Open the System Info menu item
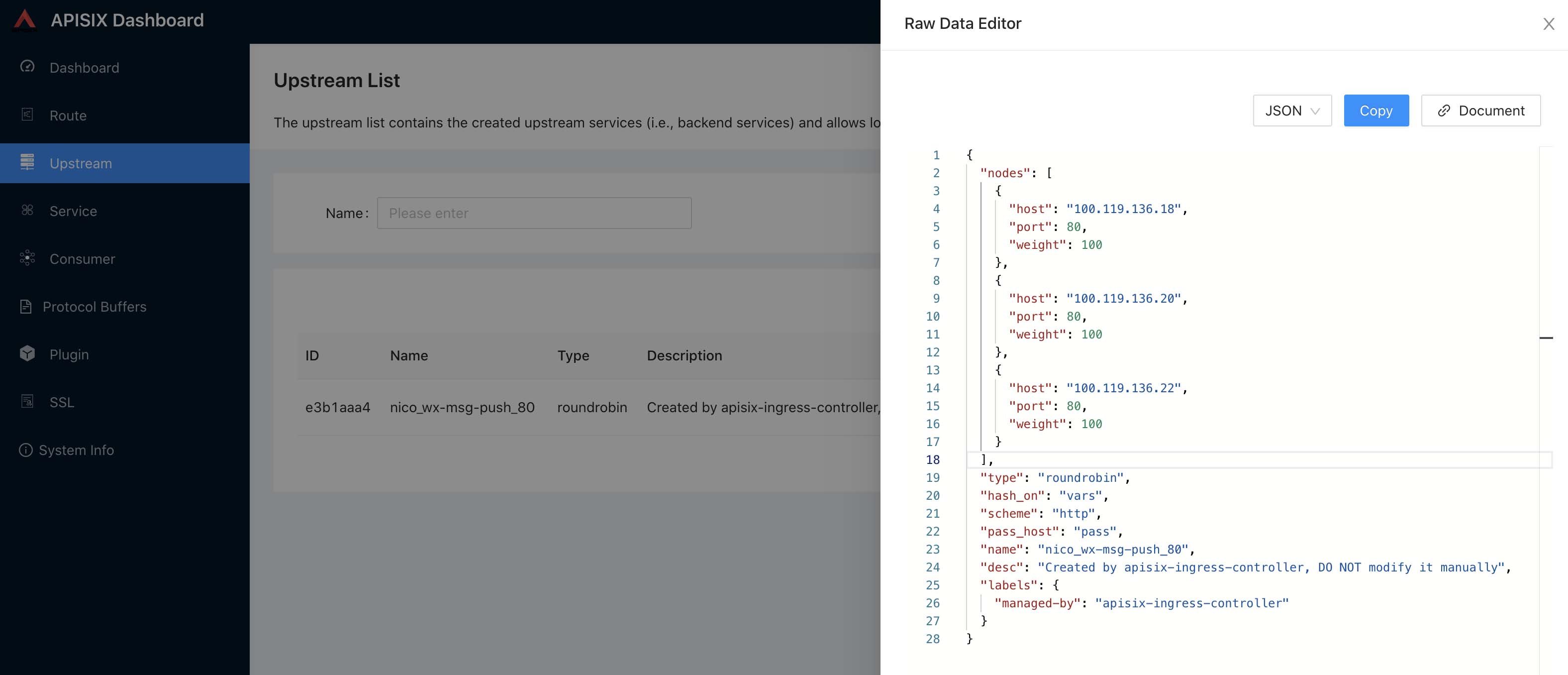1568x675 pixels. [x=125, y=450]
